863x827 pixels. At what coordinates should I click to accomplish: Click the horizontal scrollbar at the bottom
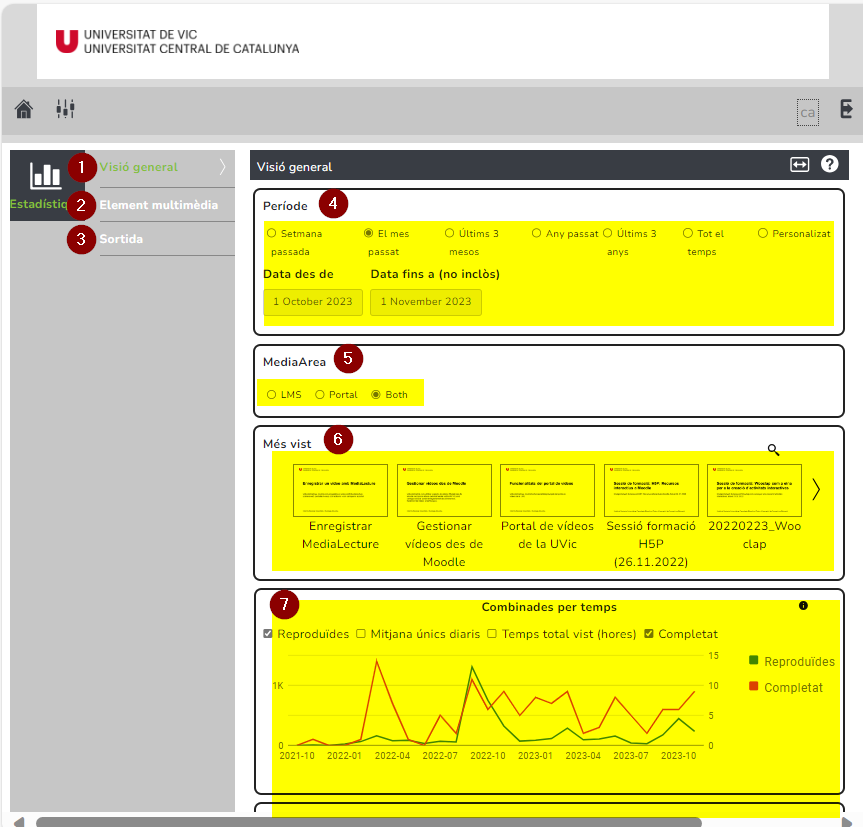coord(369,822)
